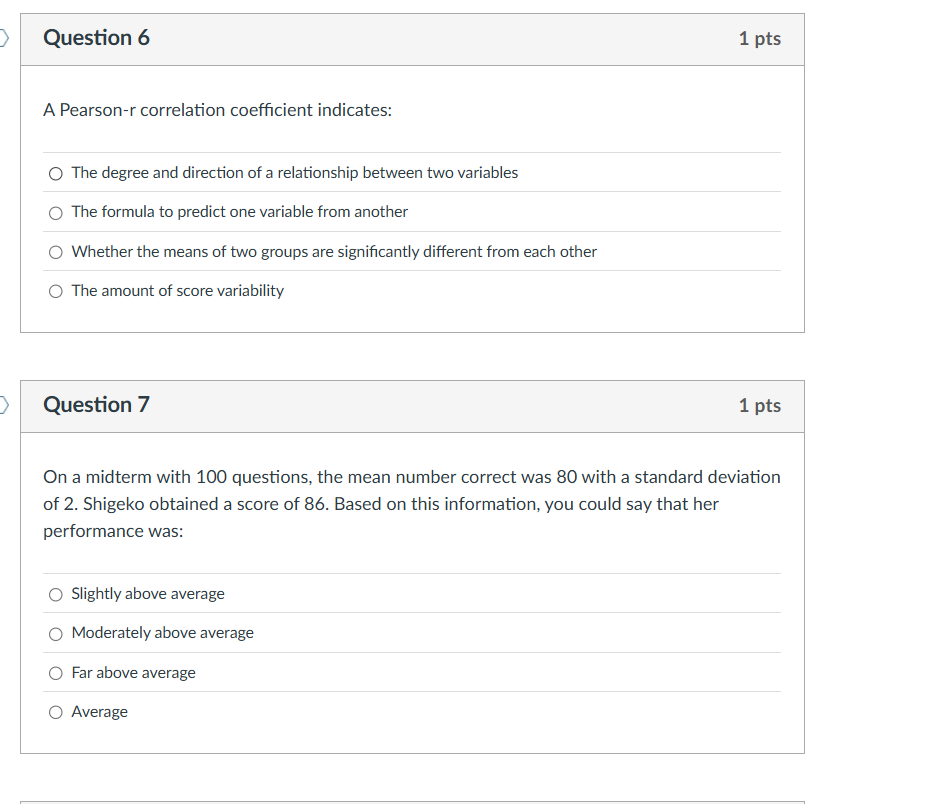Viewport: 935px width, 804px height.
Task: Select "Slightly above average" for Question 7
Action: tap(56, 594)
